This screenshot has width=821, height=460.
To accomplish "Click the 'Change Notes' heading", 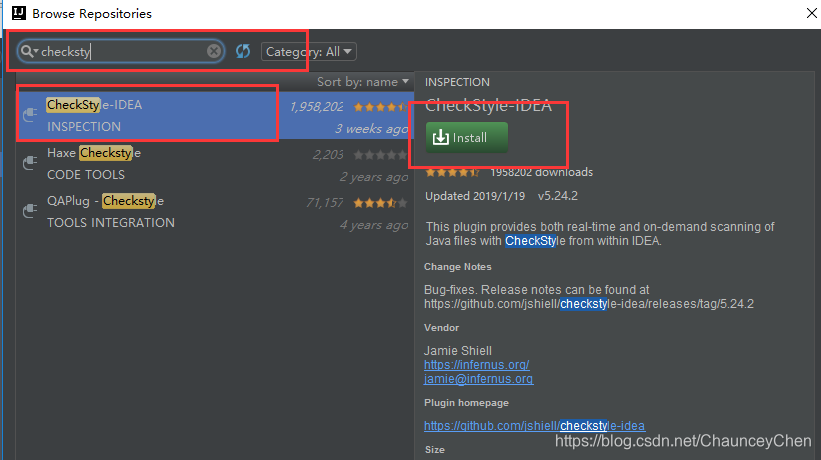I will pos(458,267).
